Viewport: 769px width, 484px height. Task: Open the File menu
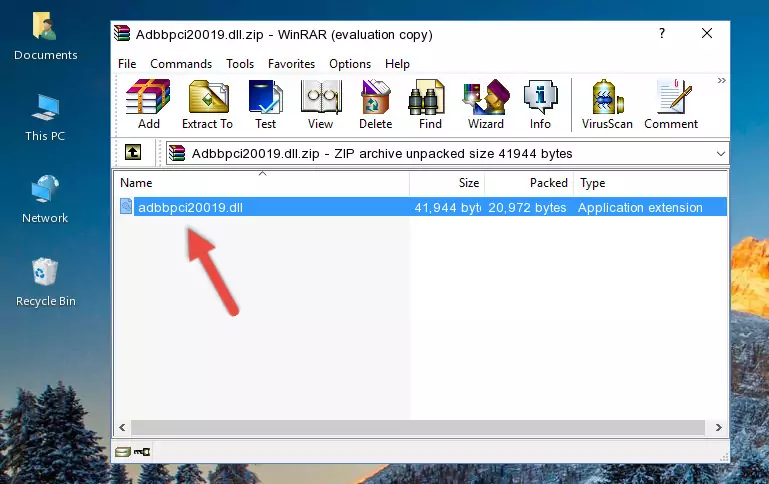127,64
